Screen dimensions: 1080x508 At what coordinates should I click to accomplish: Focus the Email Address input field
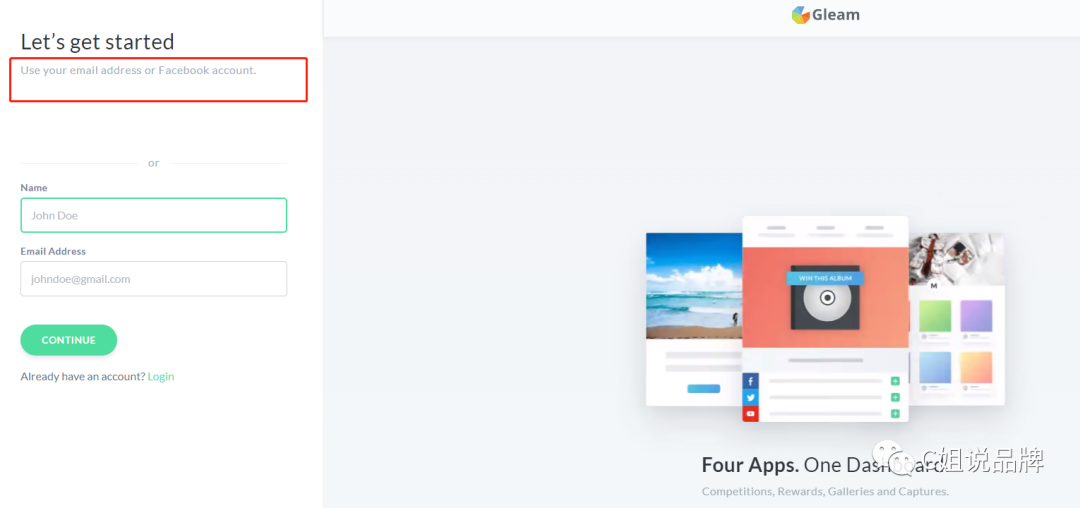154,279
